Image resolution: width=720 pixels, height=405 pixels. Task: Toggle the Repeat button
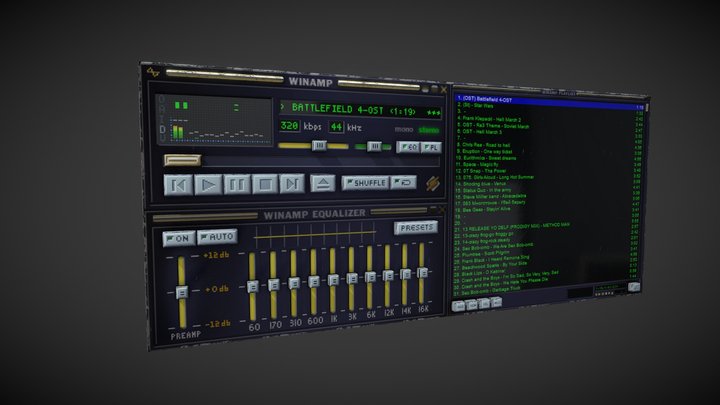click(404, 182)
